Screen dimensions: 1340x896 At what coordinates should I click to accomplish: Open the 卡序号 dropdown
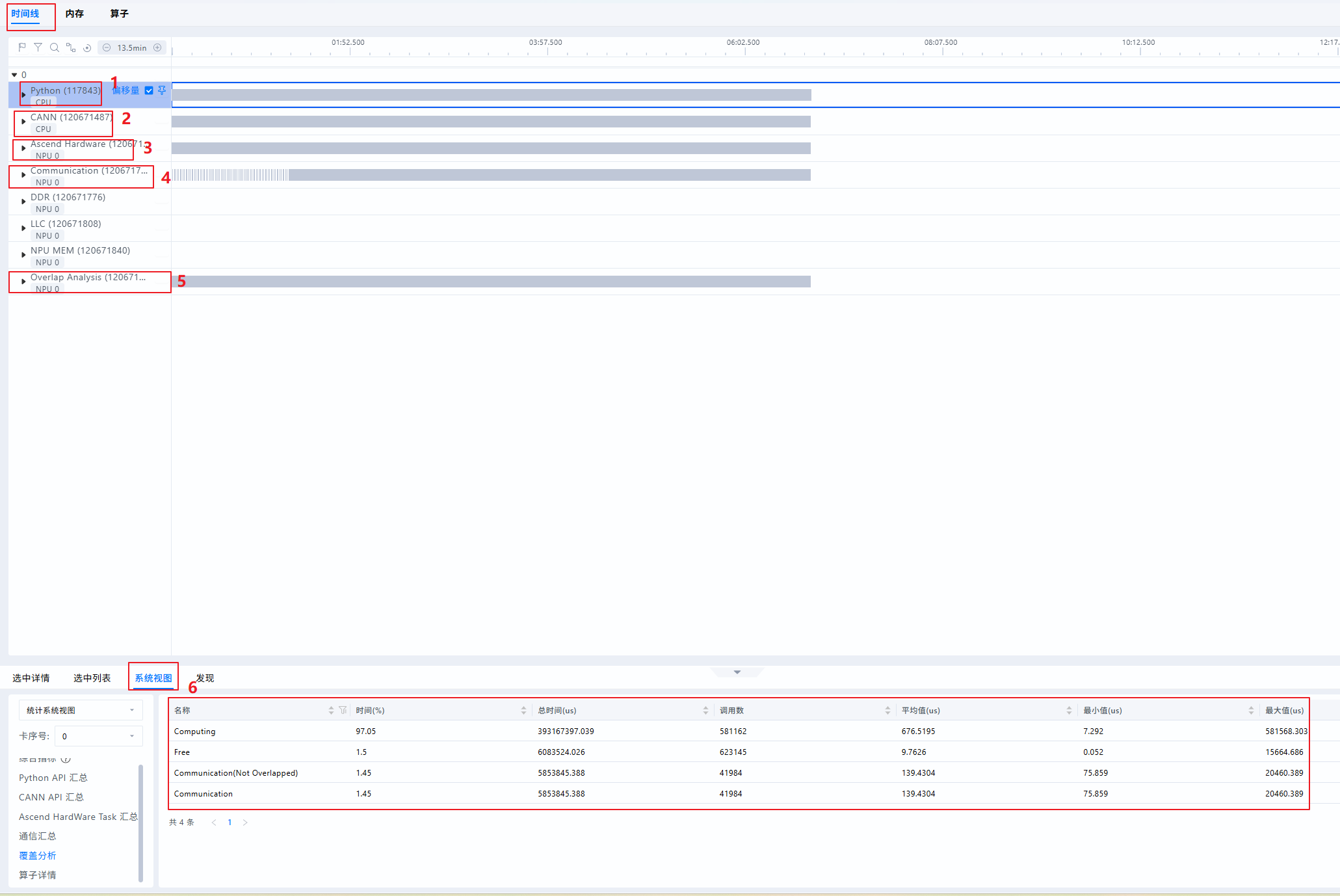pyautogui.click(x=98, y=736)
